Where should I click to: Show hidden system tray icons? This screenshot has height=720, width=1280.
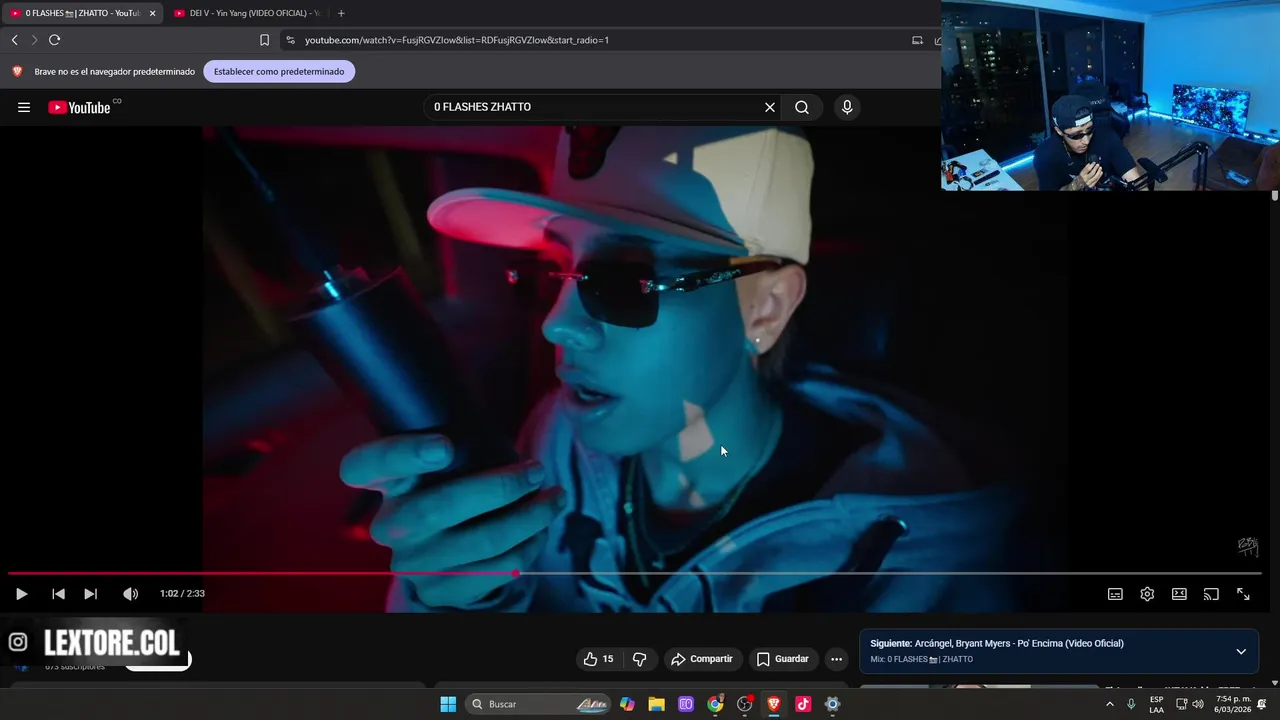coord(1109,704)
